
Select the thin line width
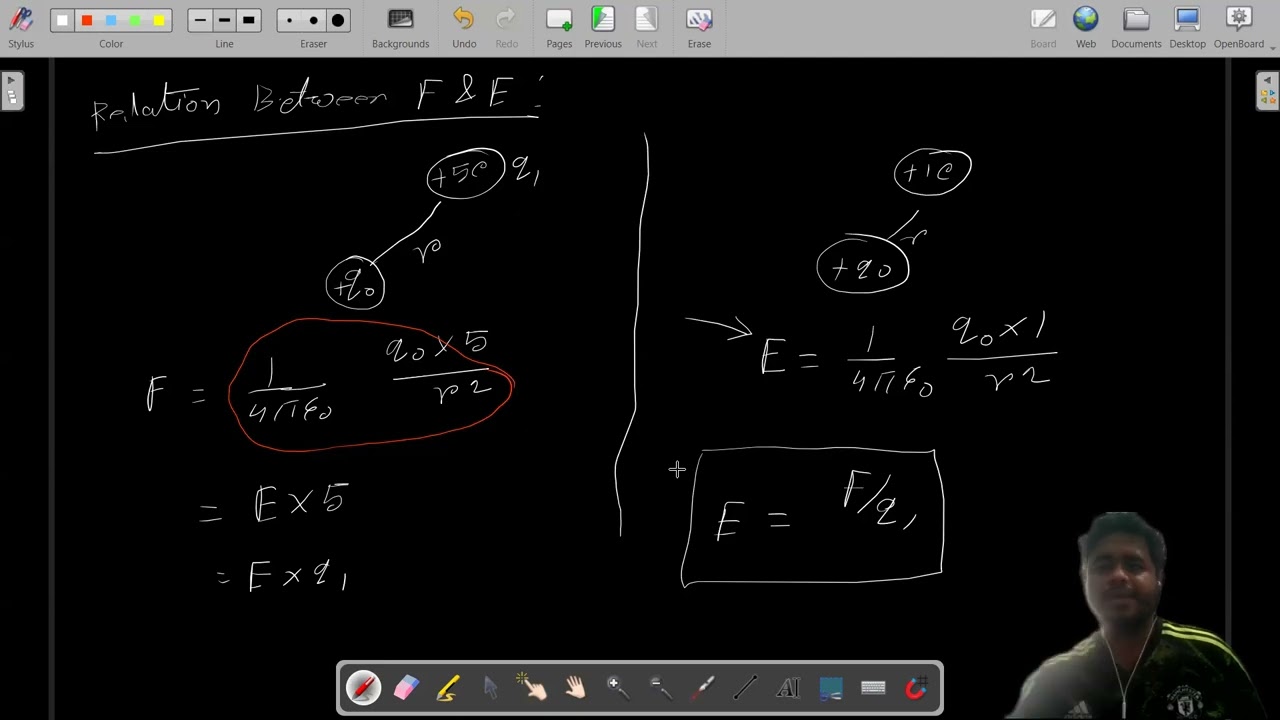pyautogui.click(x=200, y=20)
